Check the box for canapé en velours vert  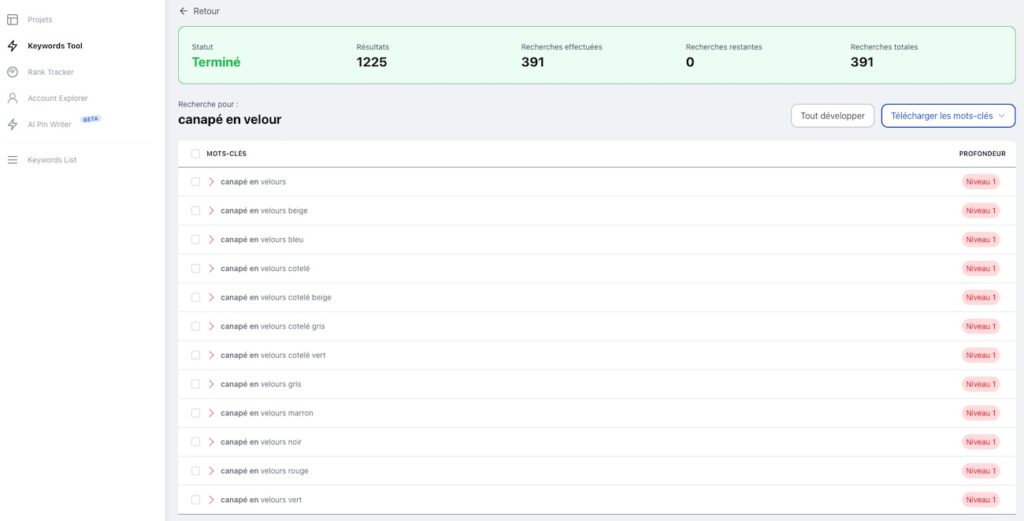click(195, 499)
